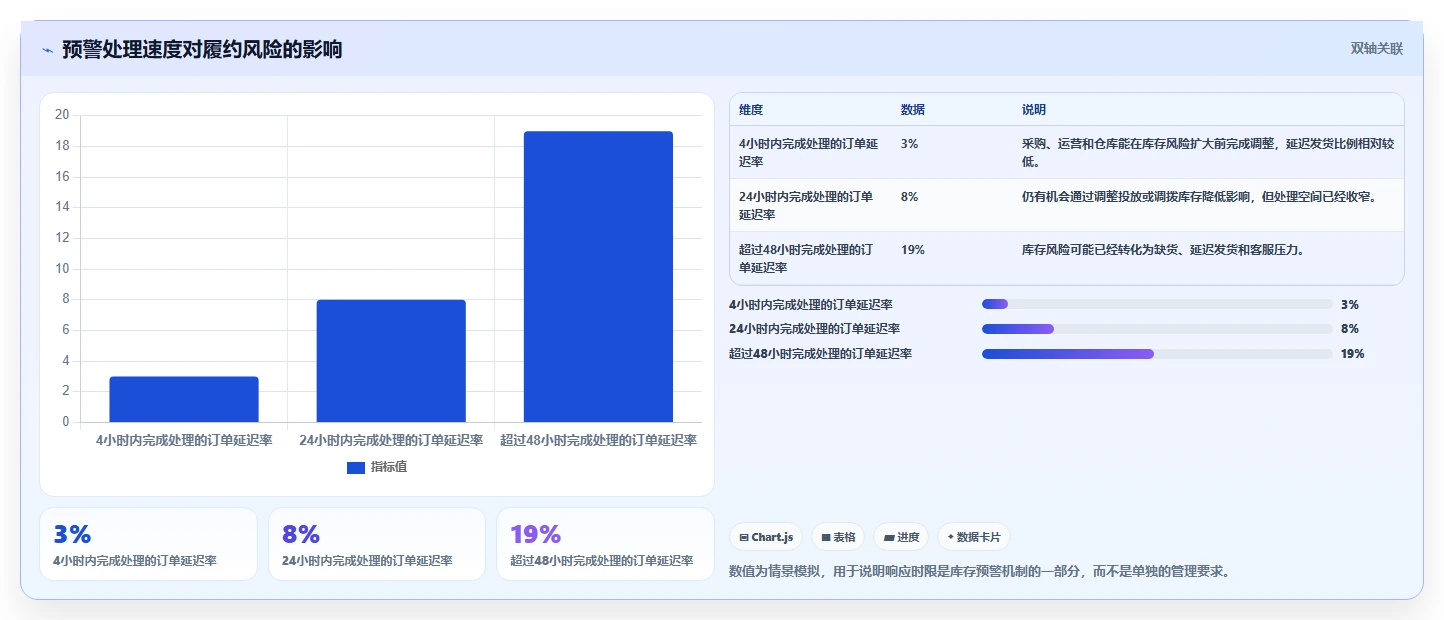Click y-axis value 10

pyautogui.click(x=62, y=268)
